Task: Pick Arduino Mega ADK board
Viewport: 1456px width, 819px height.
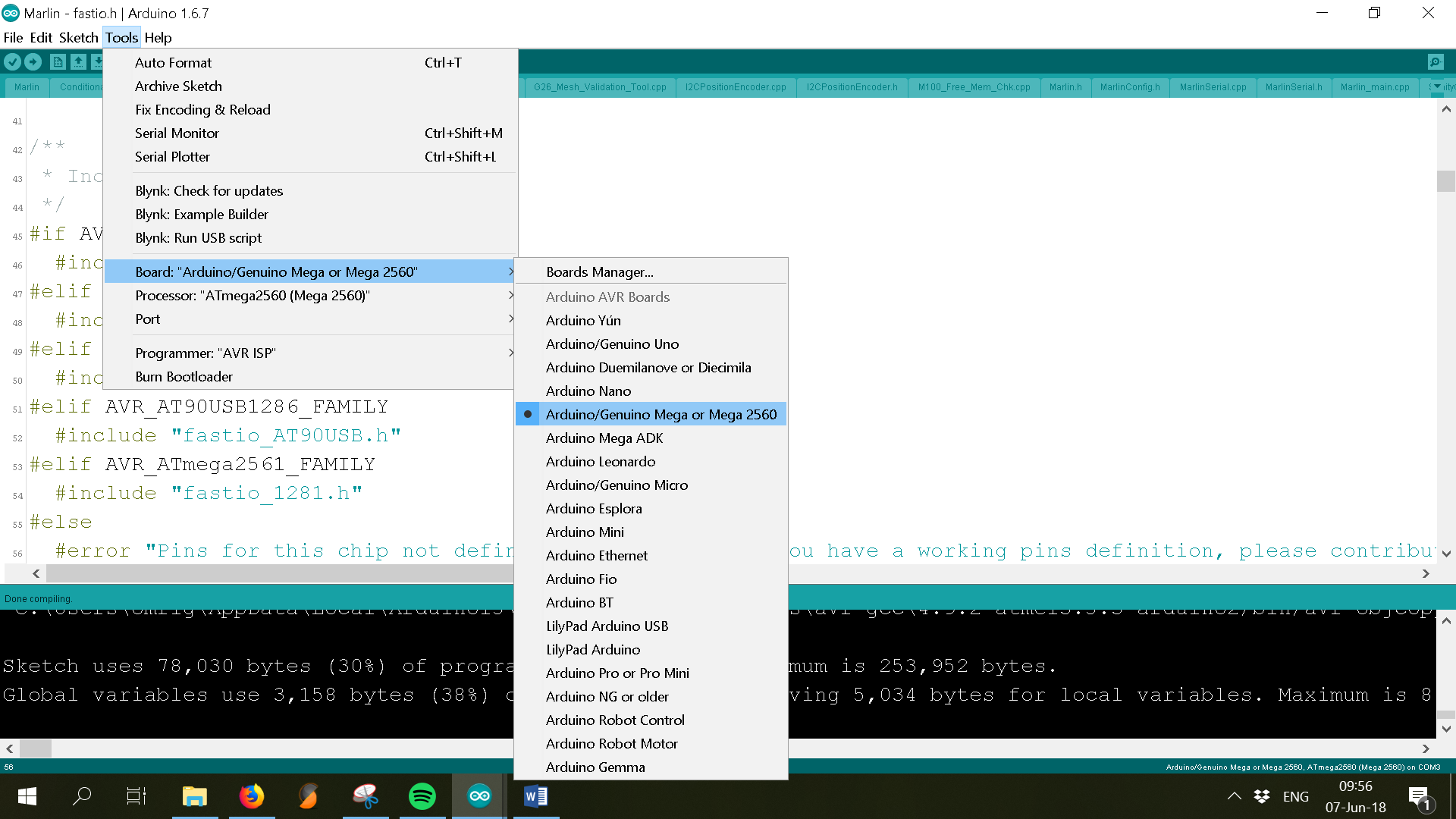Action: (651, 438)
